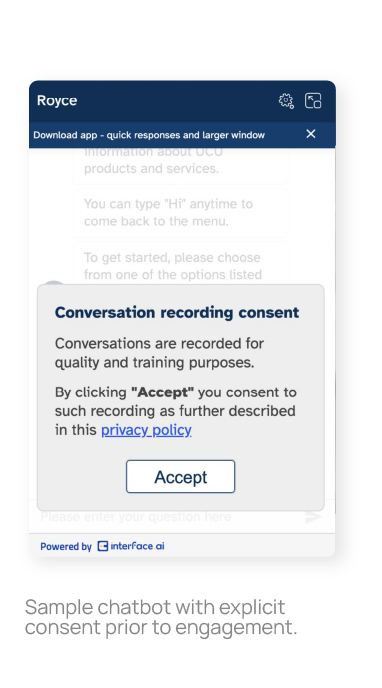Click the "Sample chatbot with explicit consent" caption

161,617
